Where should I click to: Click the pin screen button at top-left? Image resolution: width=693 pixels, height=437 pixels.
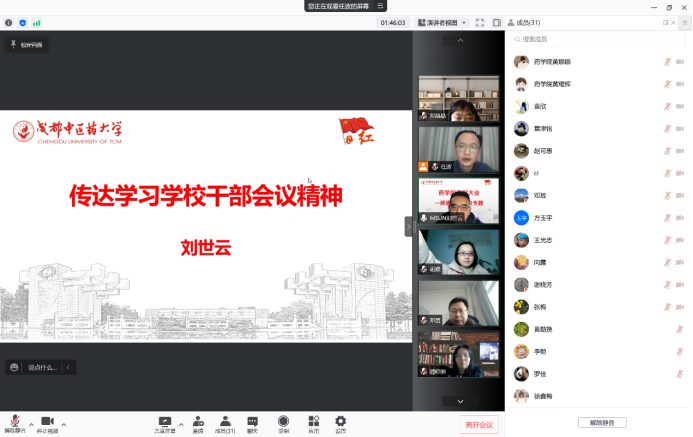[27, 45]
